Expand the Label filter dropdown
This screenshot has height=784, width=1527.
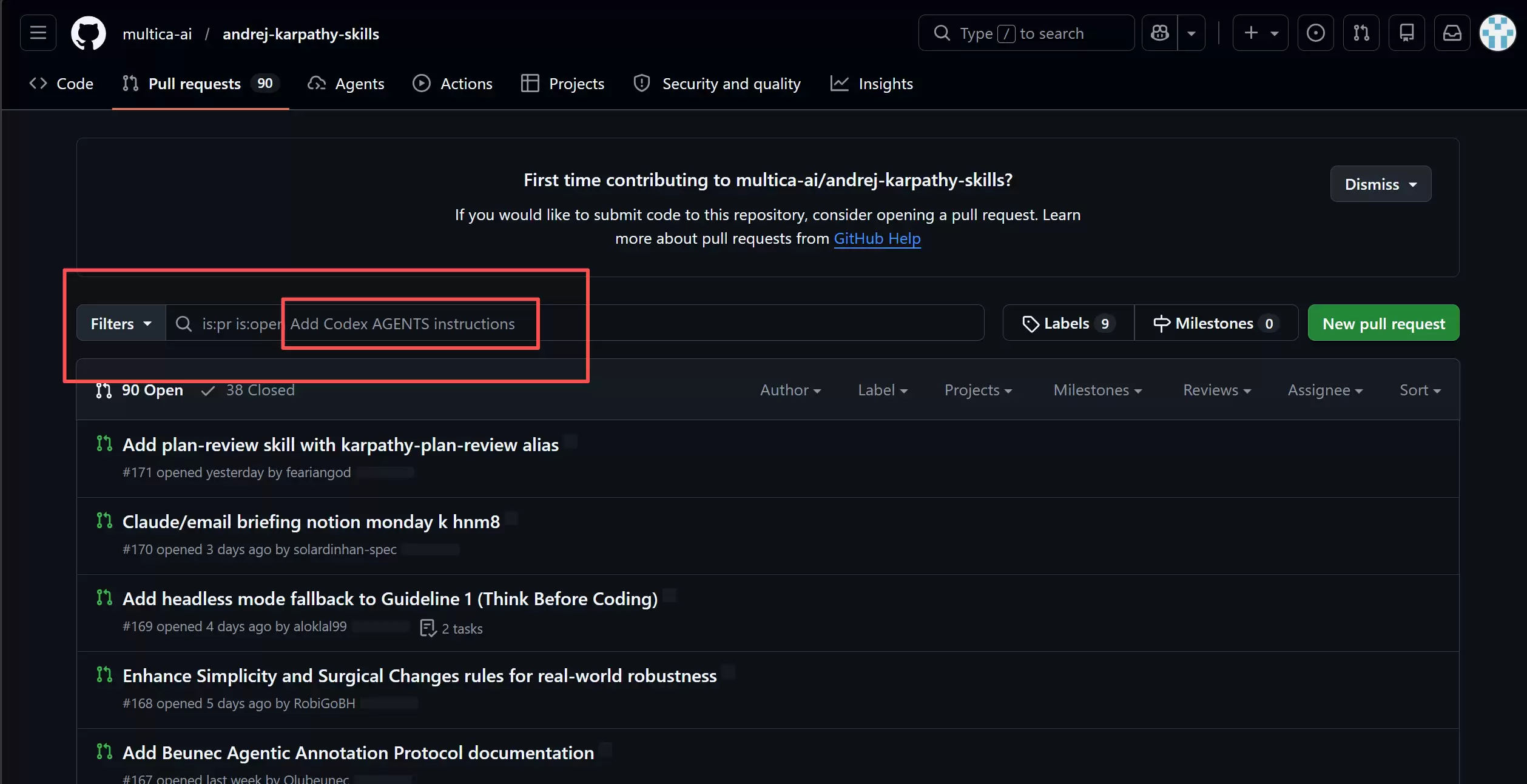tap(883, 390)
